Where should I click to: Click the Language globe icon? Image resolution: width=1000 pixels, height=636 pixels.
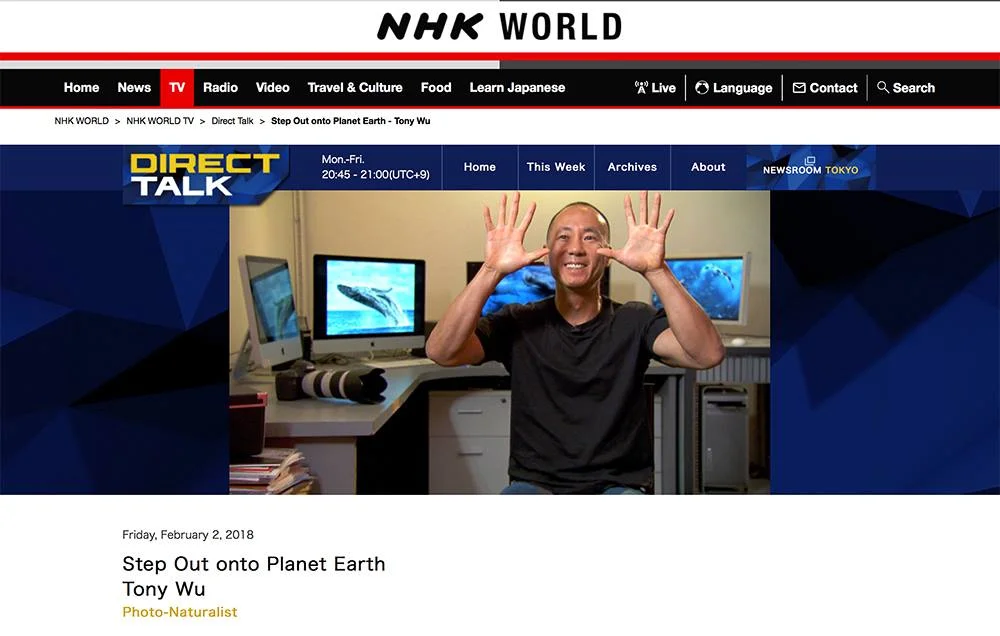pyautogui.click(x=702, y=87)
